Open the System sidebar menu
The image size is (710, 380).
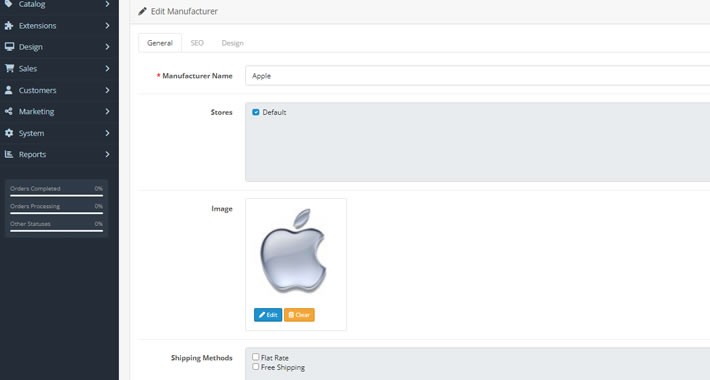59,133
